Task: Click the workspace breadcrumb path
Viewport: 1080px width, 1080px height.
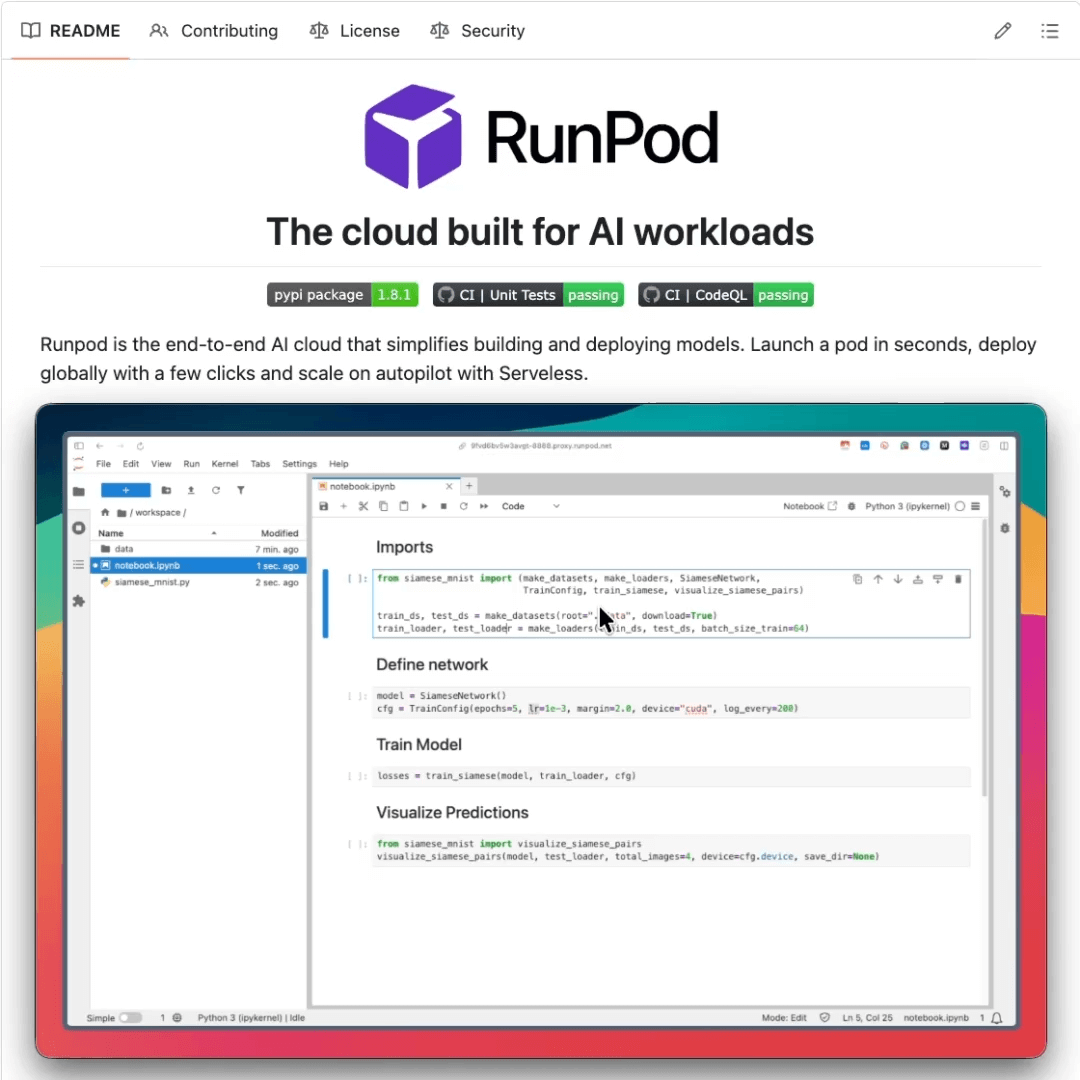Action: (158, 512)
